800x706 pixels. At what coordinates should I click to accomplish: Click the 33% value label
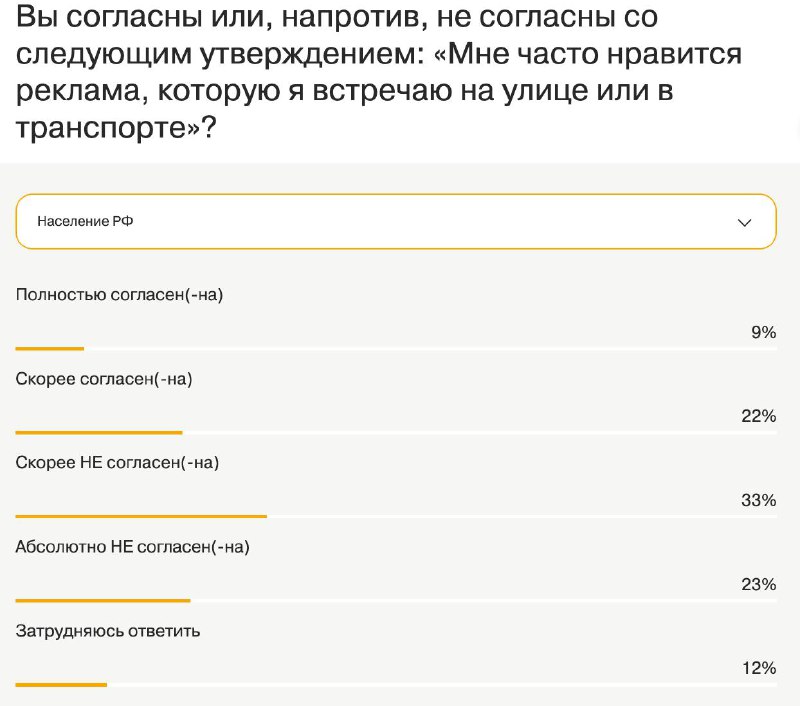point(759,500)
